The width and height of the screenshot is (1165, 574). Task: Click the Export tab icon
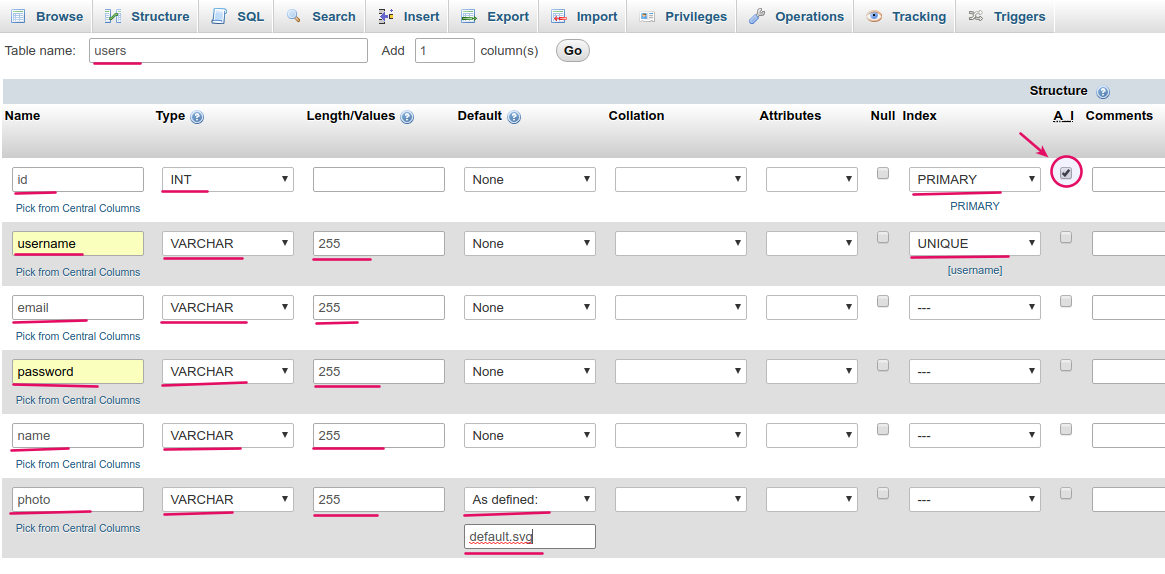click(468, 16)
